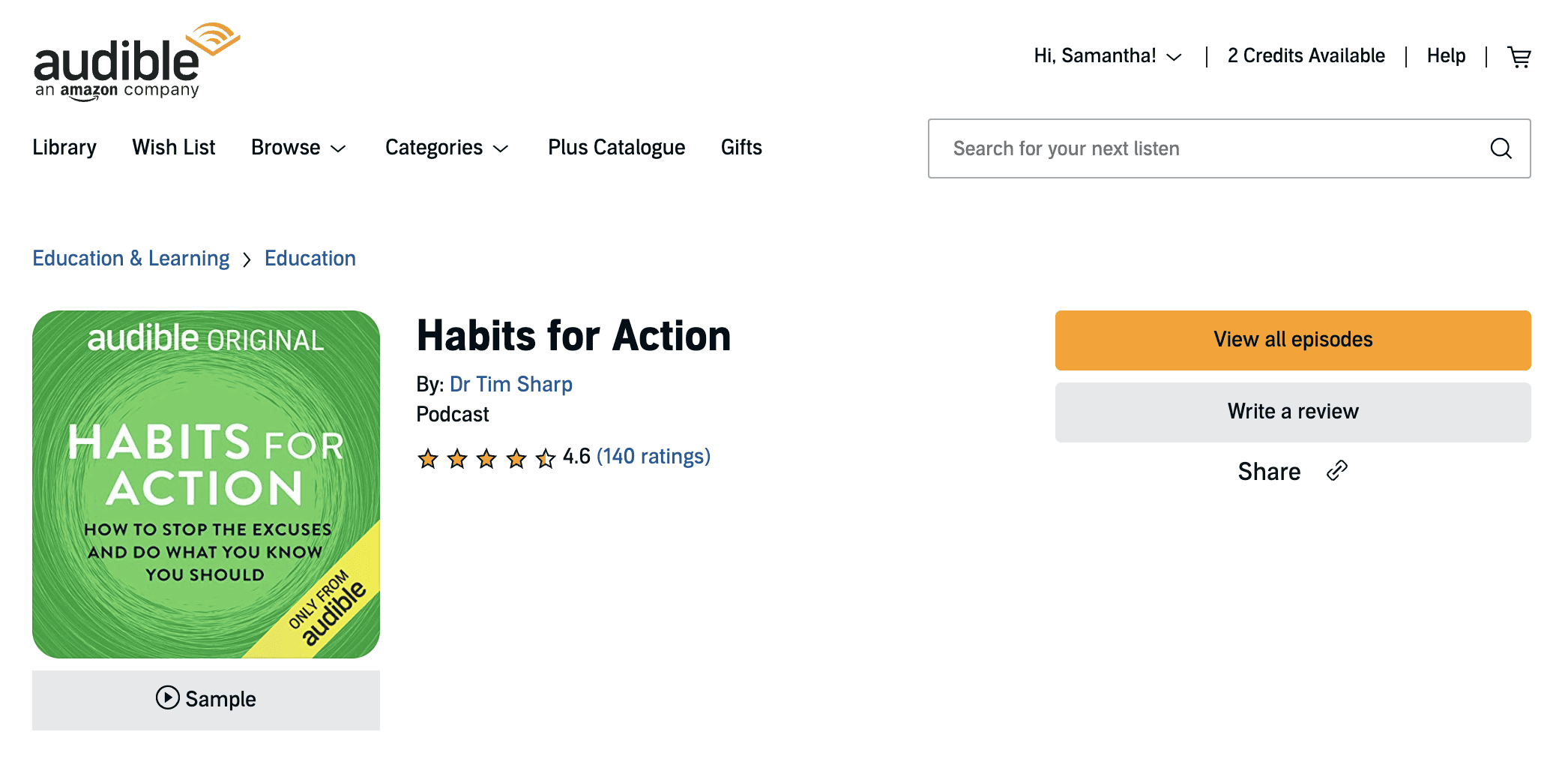The width and height of the screenshot is (1568, 774).
Task: Click Write a review button
Action: [x=1293, y=412]
